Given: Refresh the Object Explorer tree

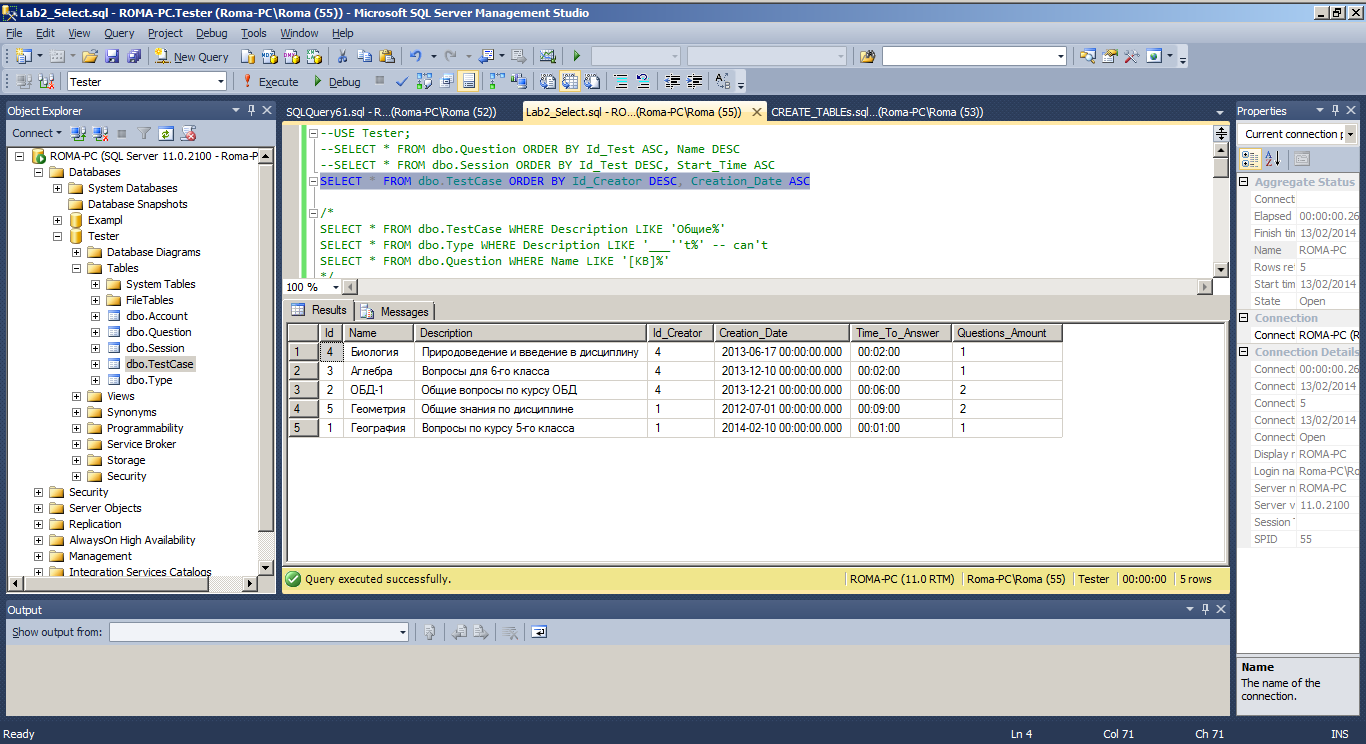Looking at the screenshot, I should click(x=166, y=133).
